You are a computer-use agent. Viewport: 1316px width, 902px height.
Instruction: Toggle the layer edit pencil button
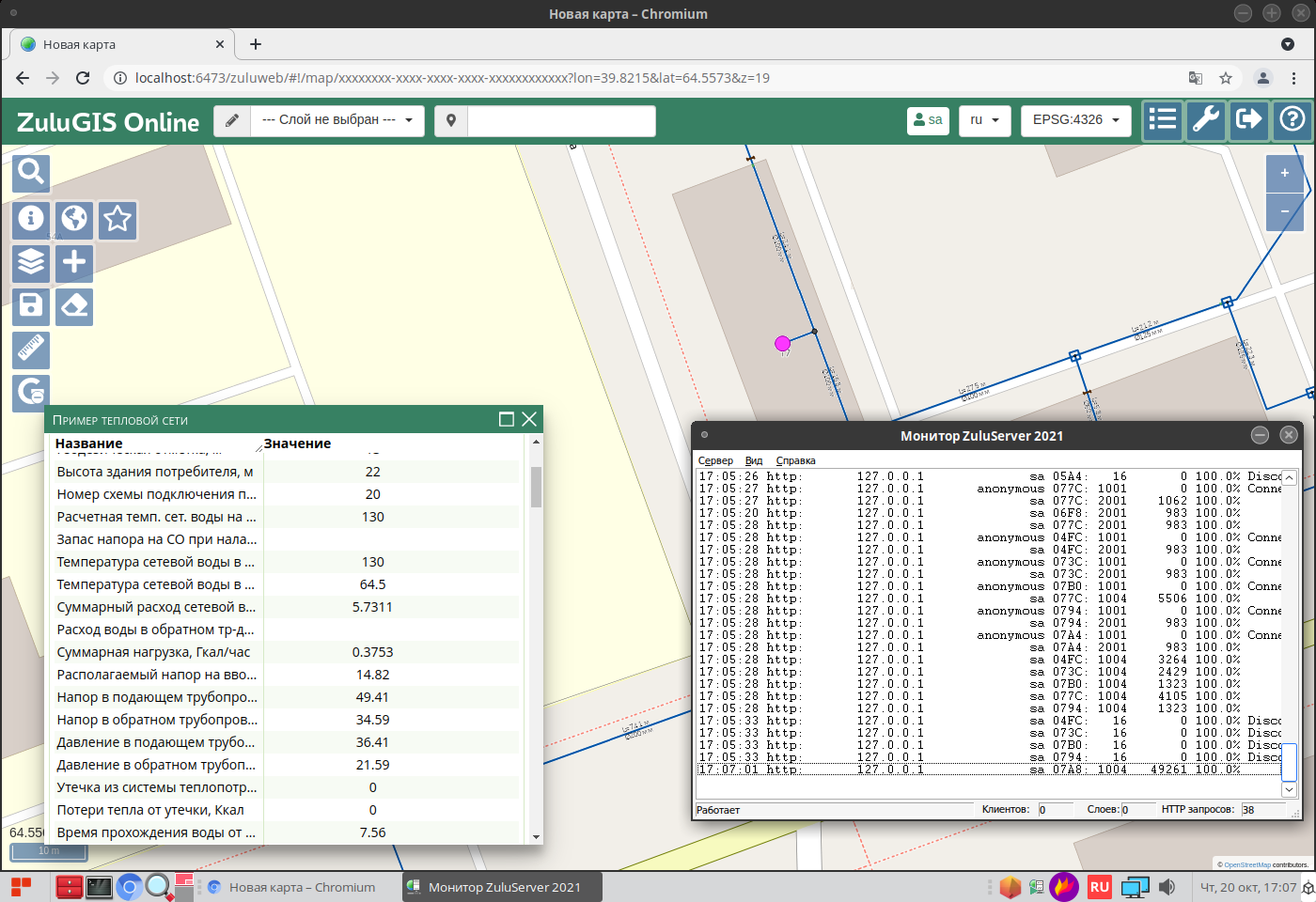(x=232, y=120)
